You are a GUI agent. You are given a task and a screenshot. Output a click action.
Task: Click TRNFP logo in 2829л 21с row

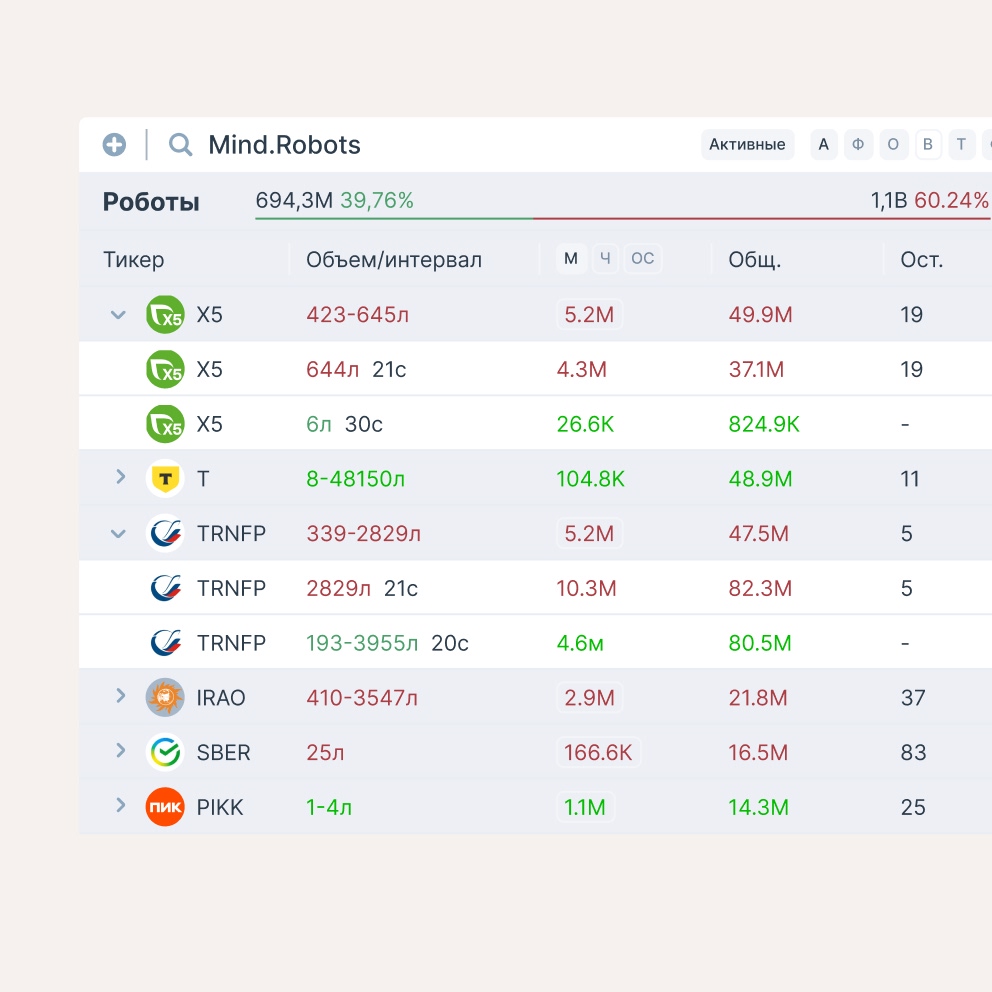pyautogui.click(x=166, y=588)
